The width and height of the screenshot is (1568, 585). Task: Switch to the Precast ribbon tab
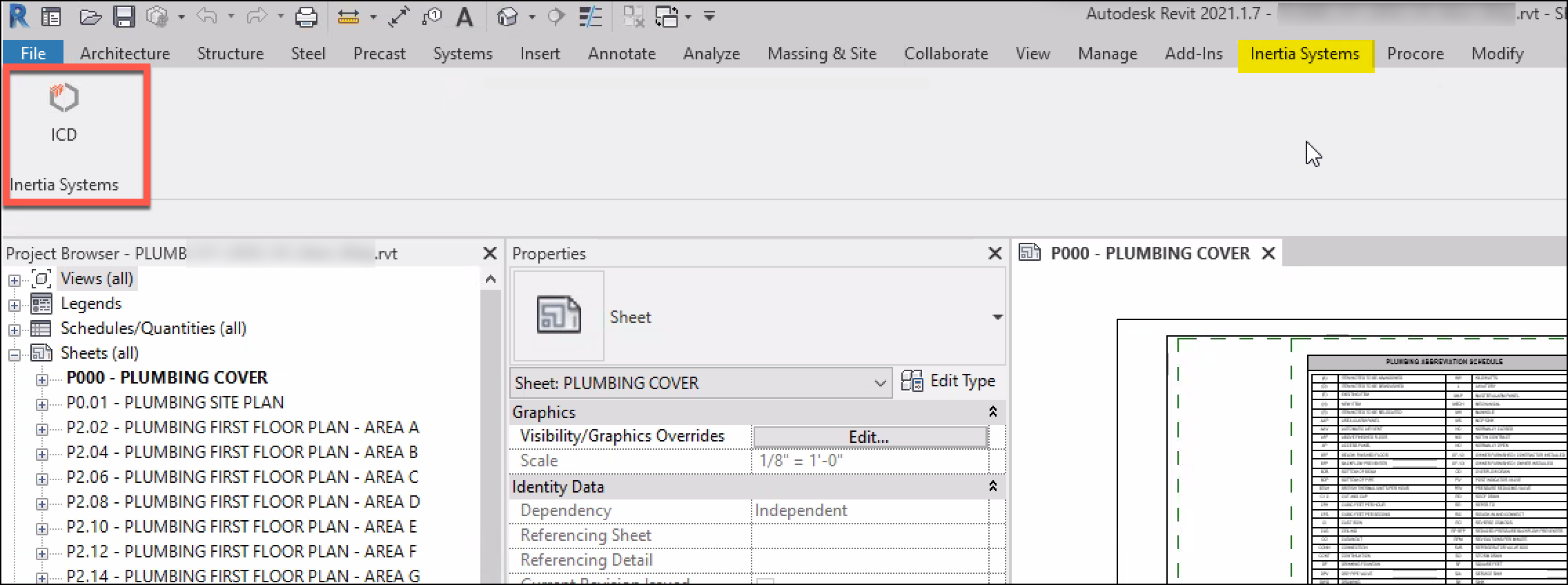point(380,54)
